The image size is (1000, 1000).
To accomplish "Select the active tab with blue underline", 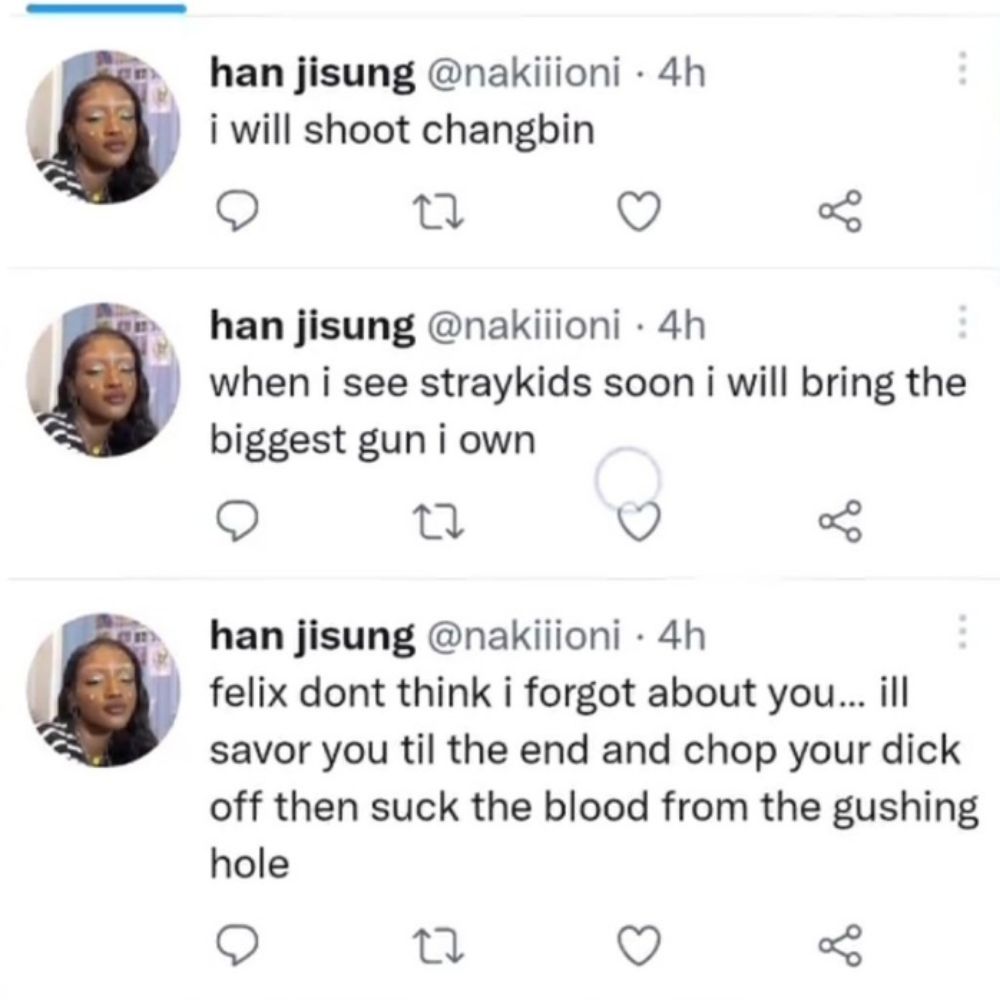I will point(107,8).
